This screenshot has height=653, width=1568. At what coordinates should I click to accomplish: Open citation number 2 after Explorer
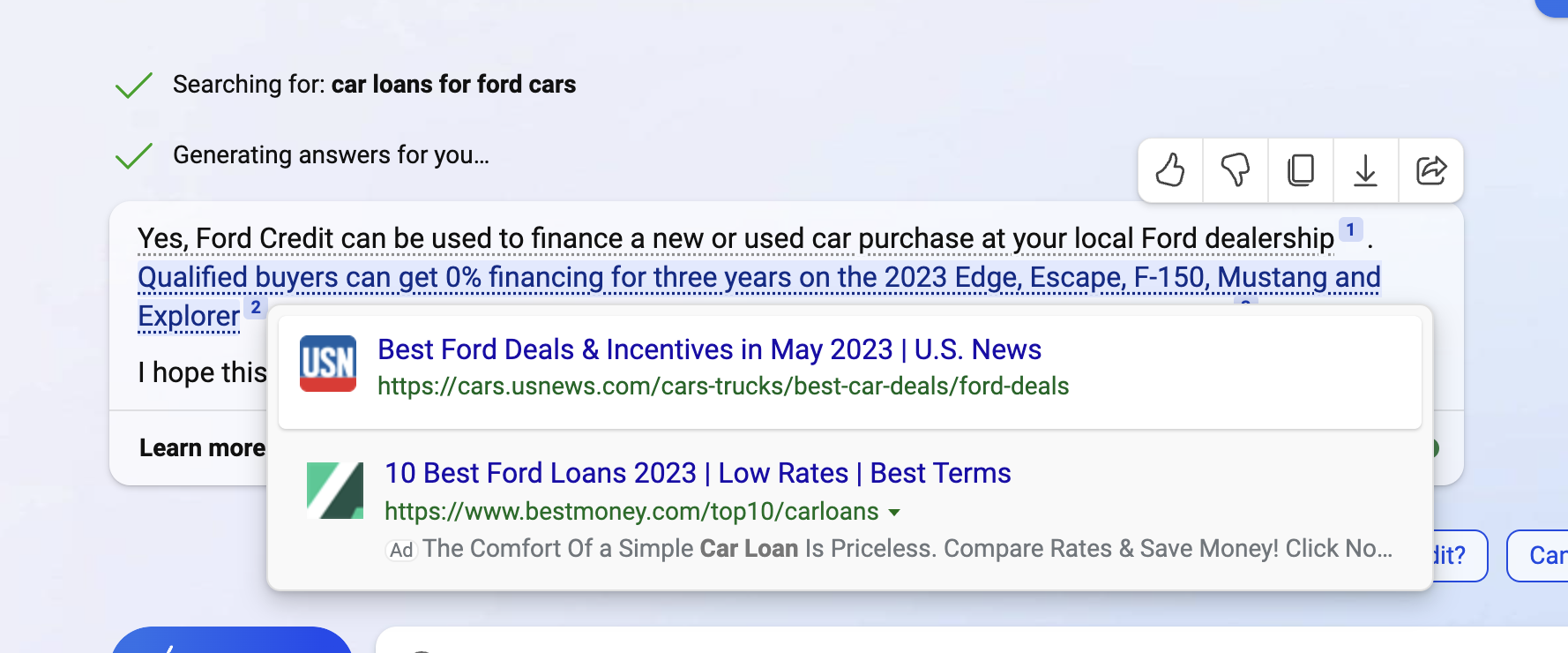[x=256, y=308]
